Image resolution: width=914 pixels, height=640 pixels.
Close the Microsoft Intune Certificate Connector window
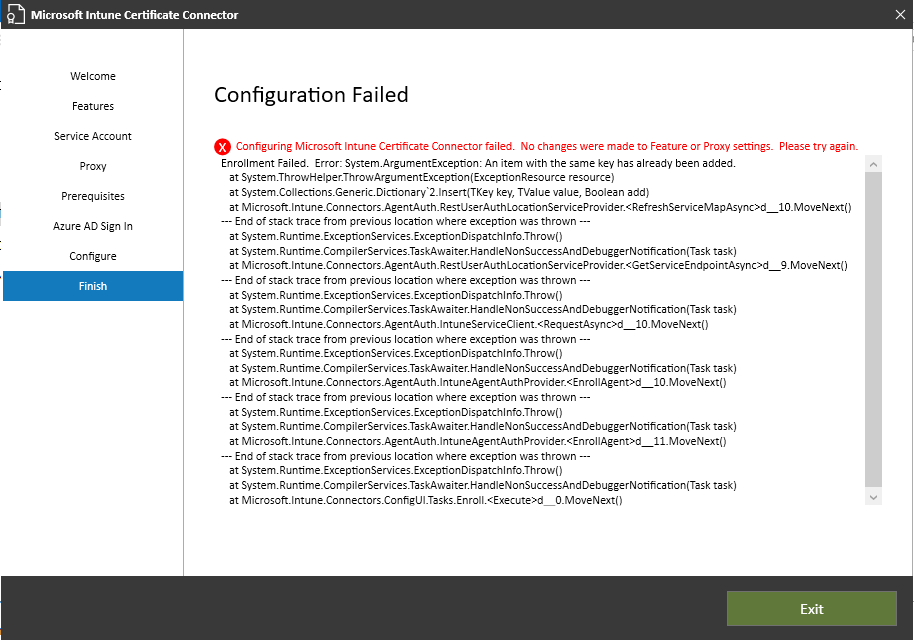[x=901, y=14]
